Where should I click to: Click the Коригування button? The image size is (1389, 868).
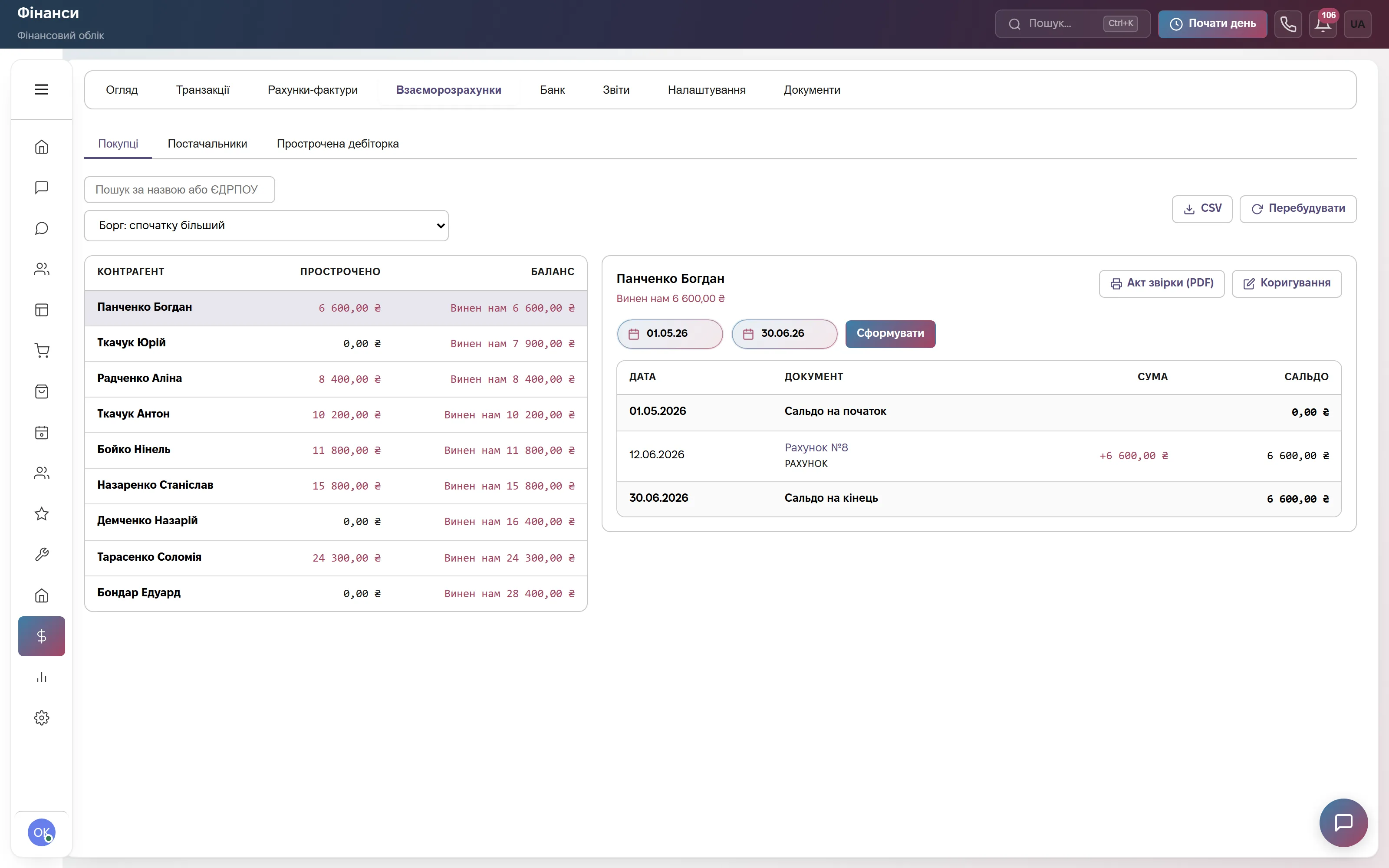(x=1286, y=283)
